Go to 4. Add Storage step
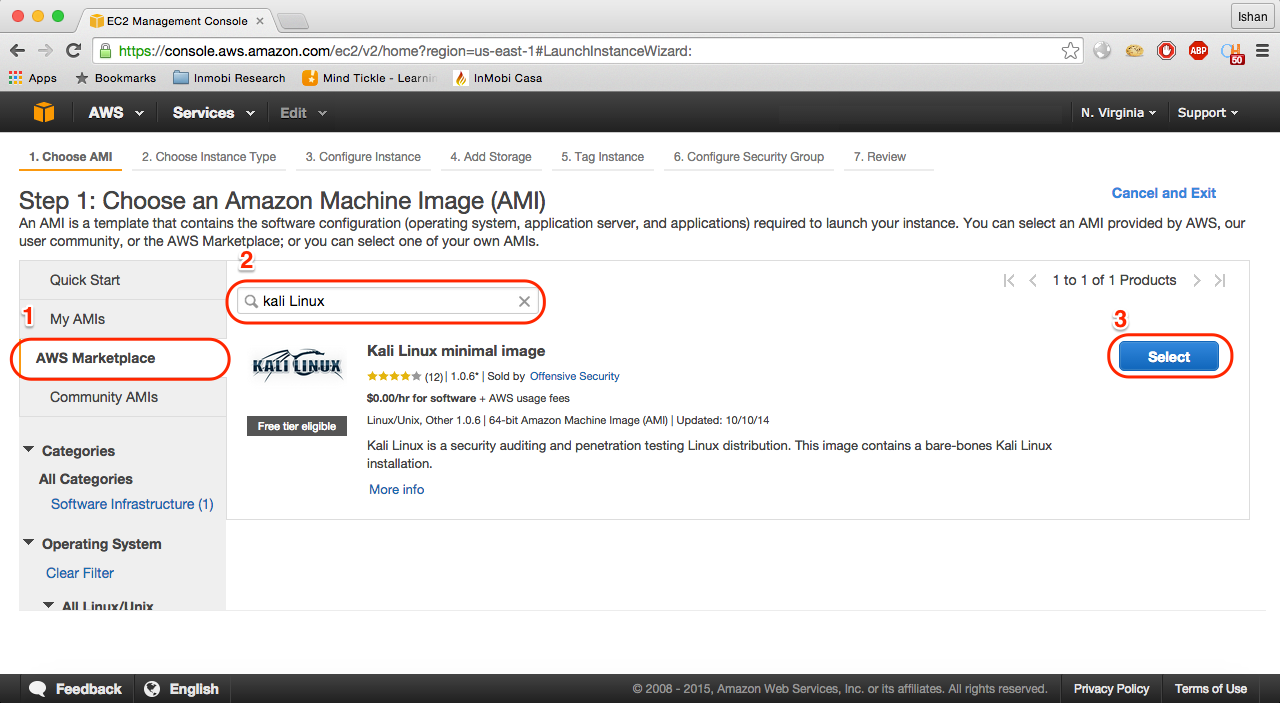Screen dimensions: 1280x703 click(491, 157)
